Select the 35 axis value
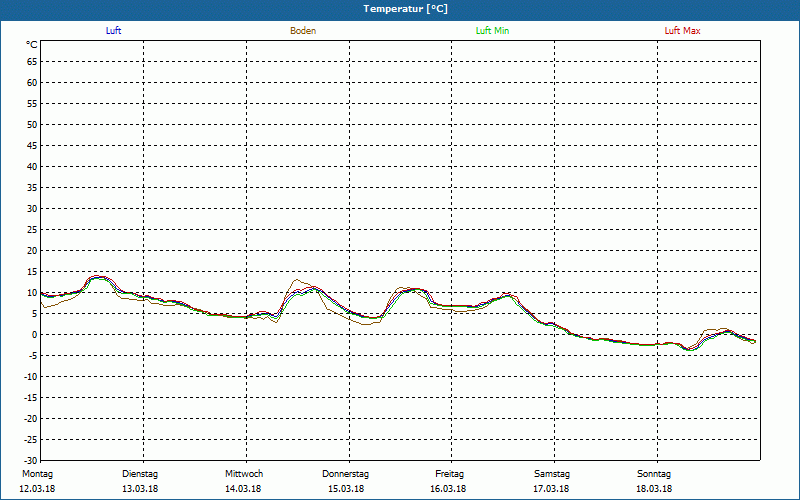 pyautogui.click(x=32, y=188)
